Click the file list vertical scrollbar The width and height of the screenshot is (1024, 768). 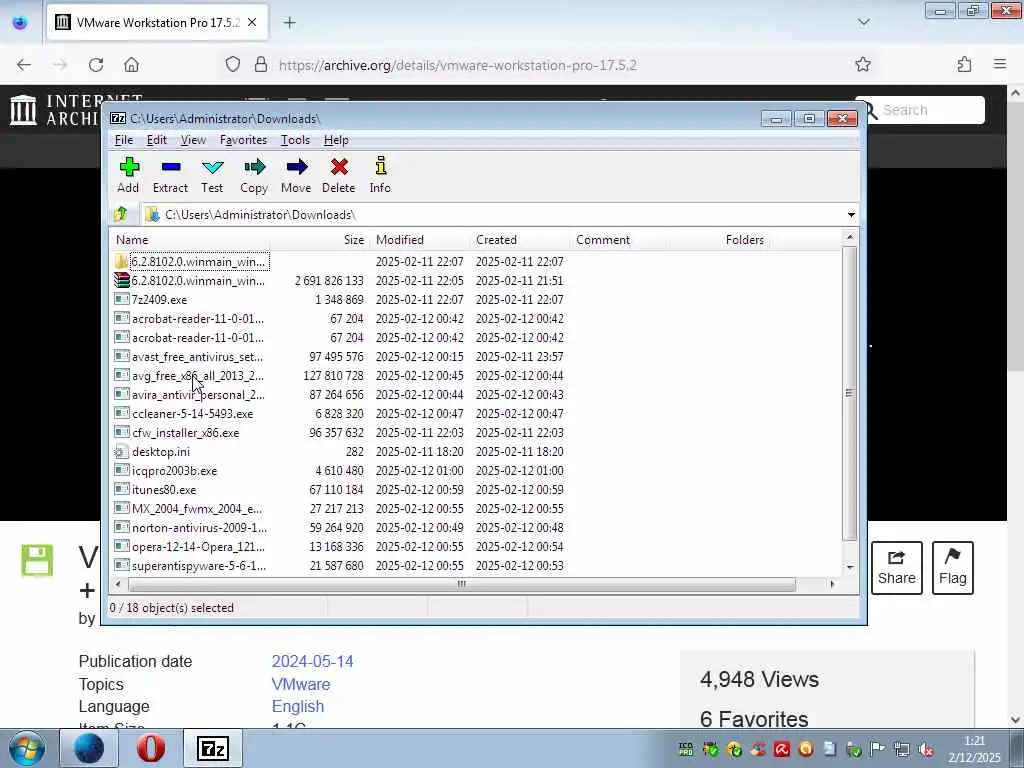pyautogui.click(x=849, y=392)
